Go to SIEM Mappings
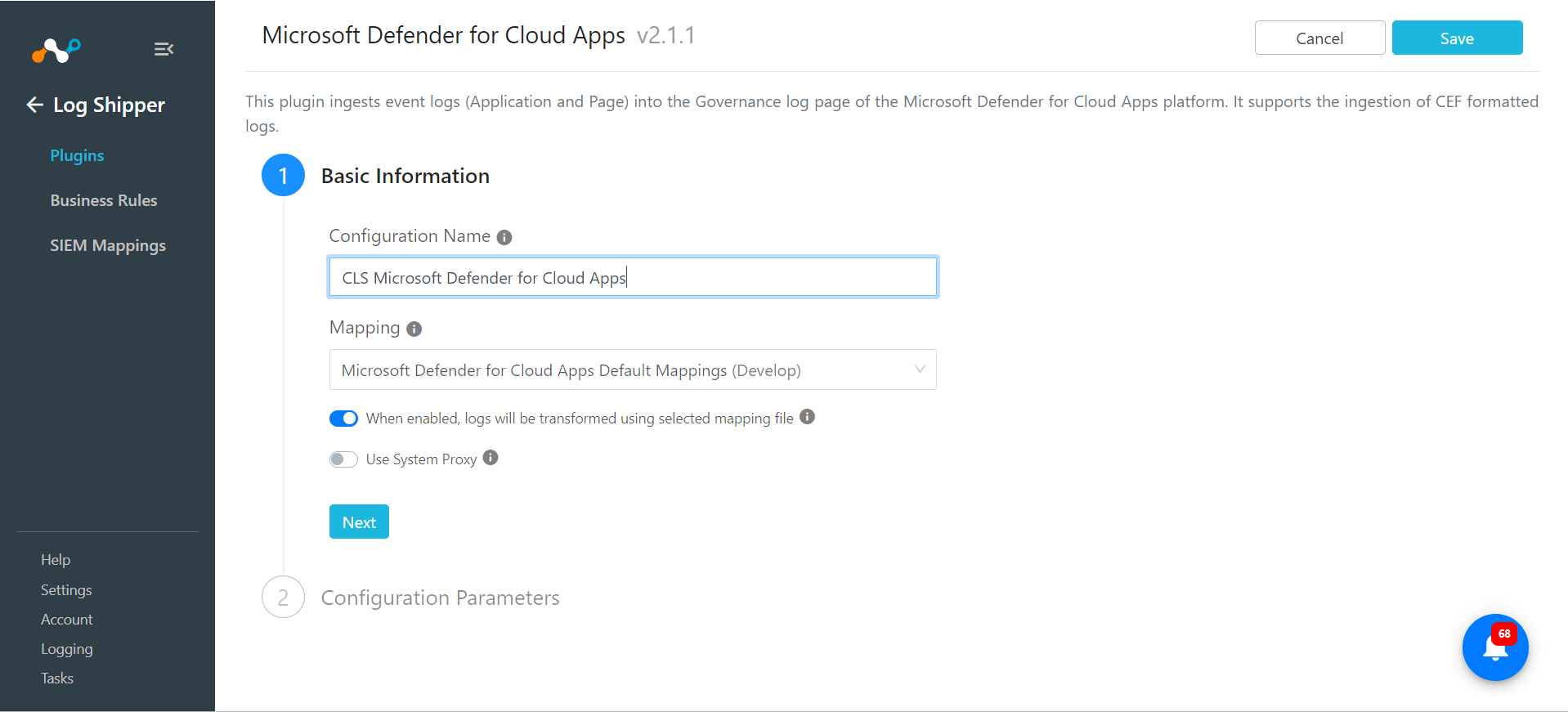Viewport: 1568px width, 712px height. (108, 245)
